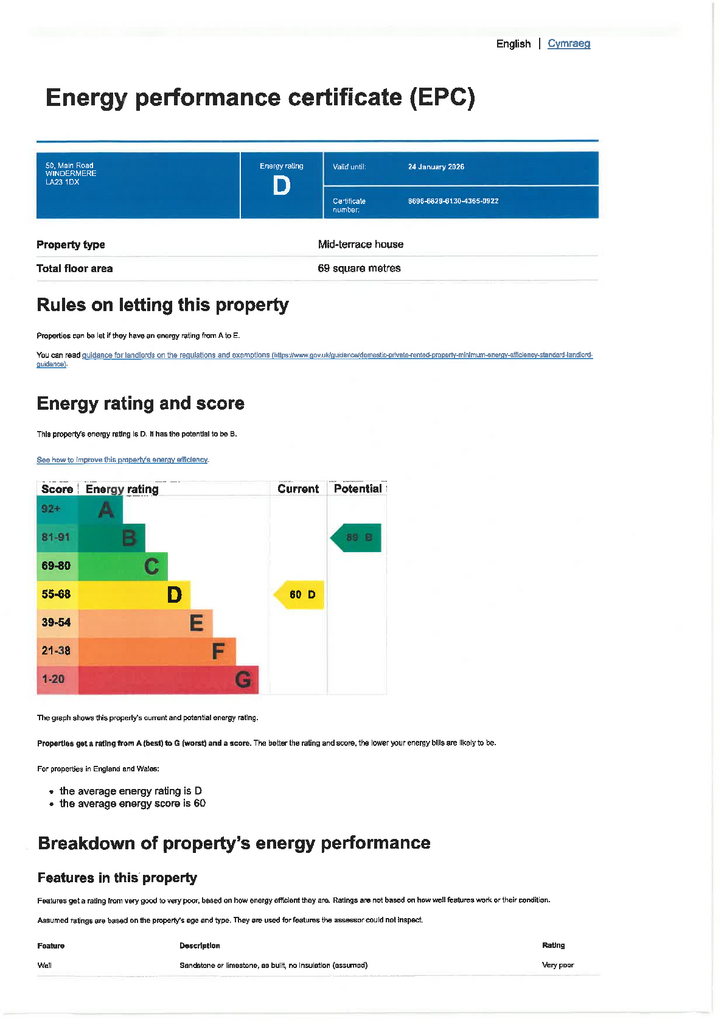
Task: Click the 'Energy performance certificate (EPC)' title
Action: click(260, 98)
